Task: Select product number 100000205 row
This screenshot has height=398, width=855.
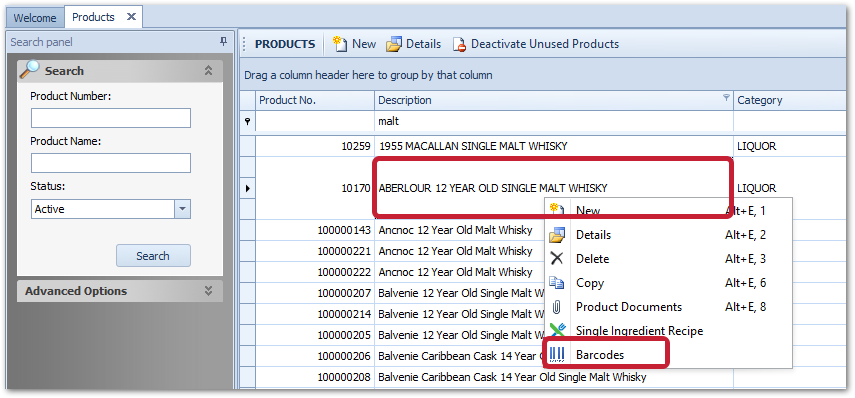Action: tap(315, 335)
